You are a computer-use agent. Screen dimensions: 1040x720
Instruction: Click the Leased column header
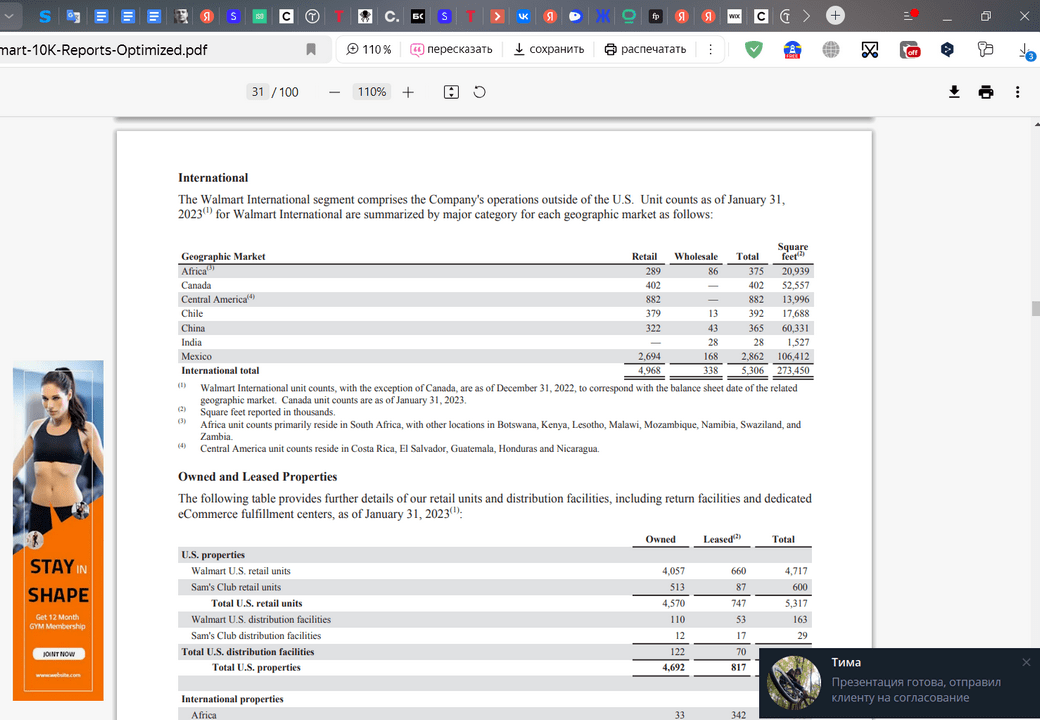coord(722,539)
